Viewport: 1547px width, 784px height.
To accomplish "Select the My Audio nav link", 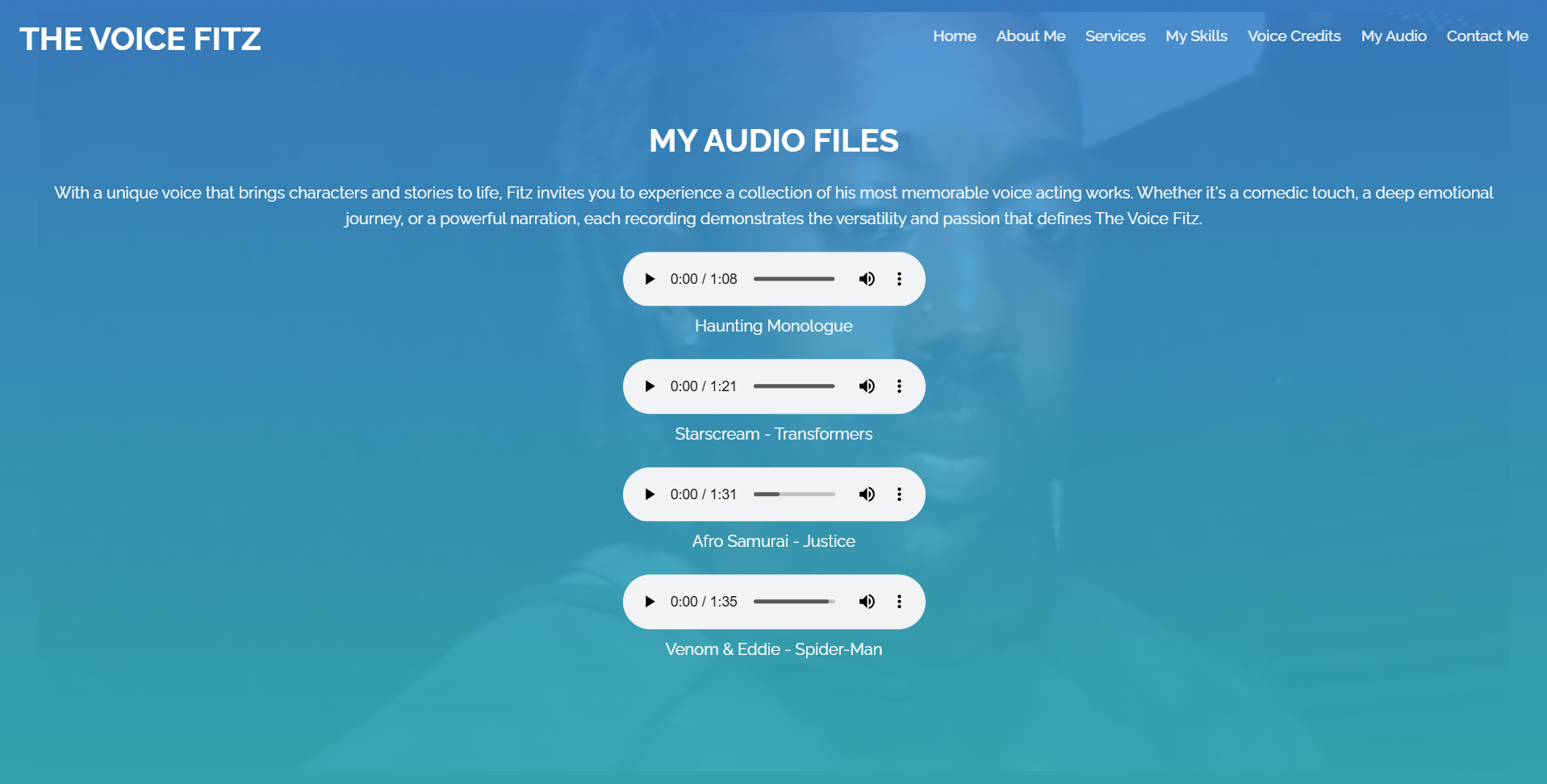I will pyautogui.click(x=1394, y=36).
